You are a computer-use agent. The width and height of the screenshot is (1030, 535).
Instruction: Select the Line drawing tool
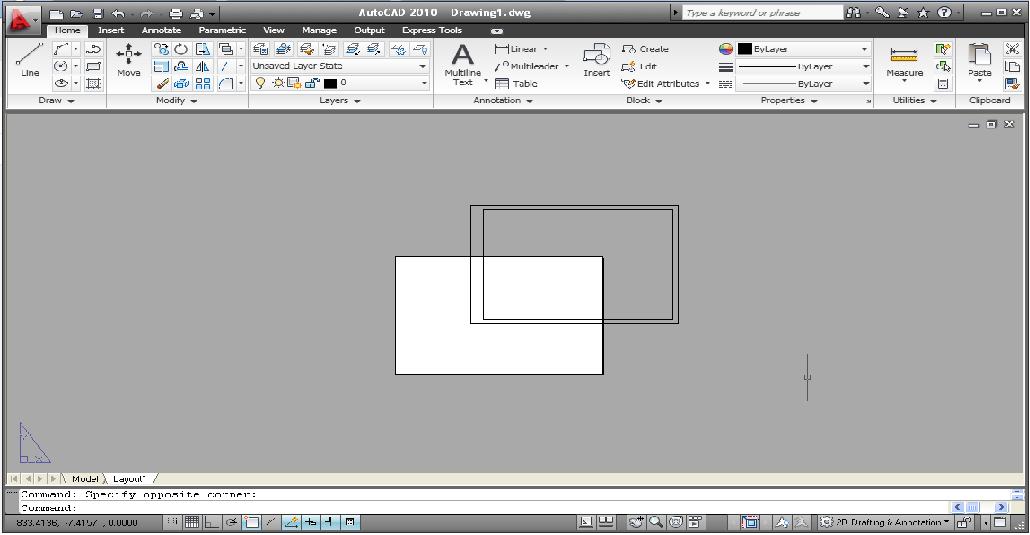[30, 60]
